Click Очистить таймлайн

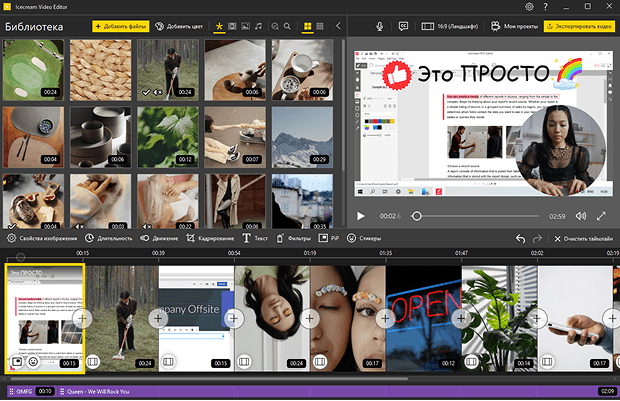[584, 239]
